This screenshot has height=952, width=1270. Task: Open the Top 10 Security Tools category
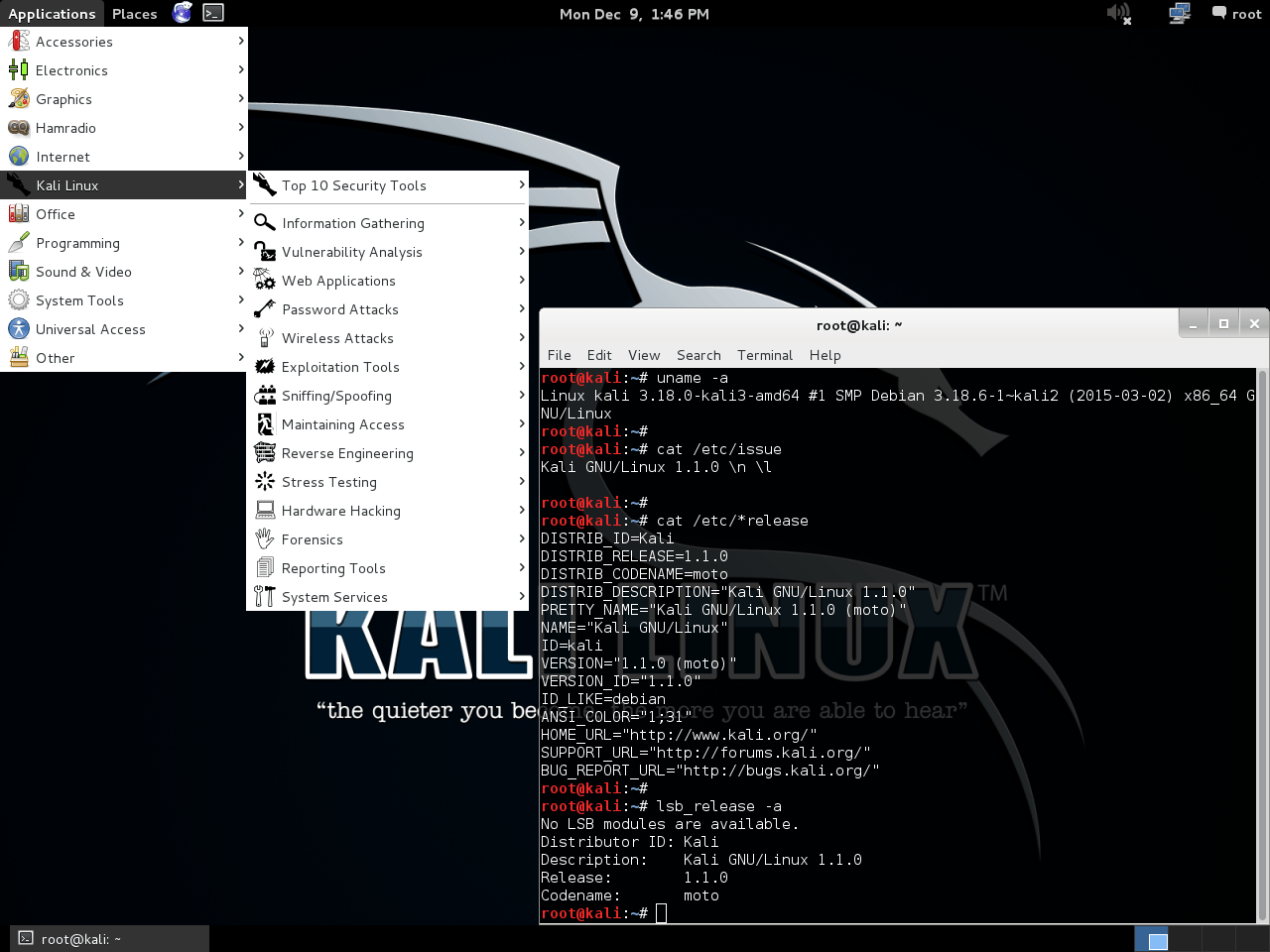pos(354,185)
